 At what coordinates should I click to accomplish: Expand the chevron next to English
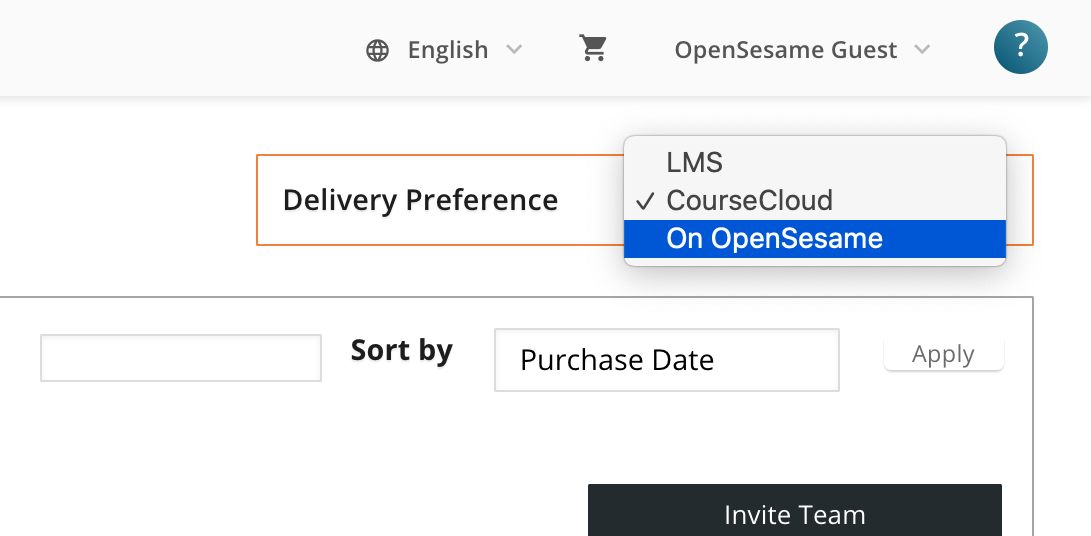pyautogui.click(x=513, y=49)
